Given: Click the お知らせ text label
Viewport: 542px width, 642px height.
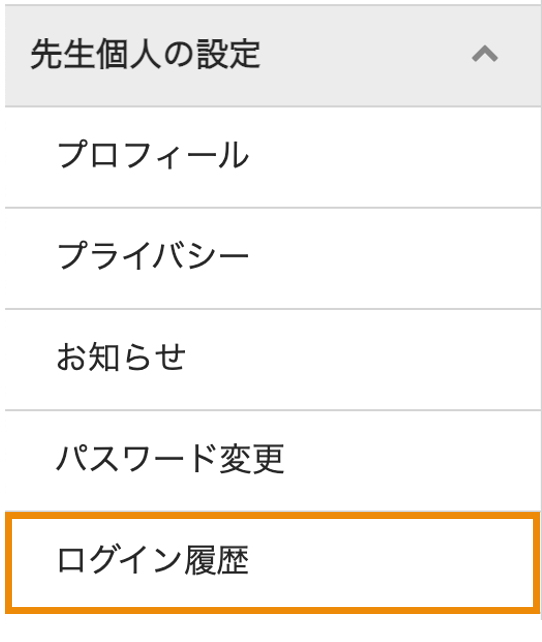Looking at the screenshot, I should pyautogui.click(x=121, y=357).
